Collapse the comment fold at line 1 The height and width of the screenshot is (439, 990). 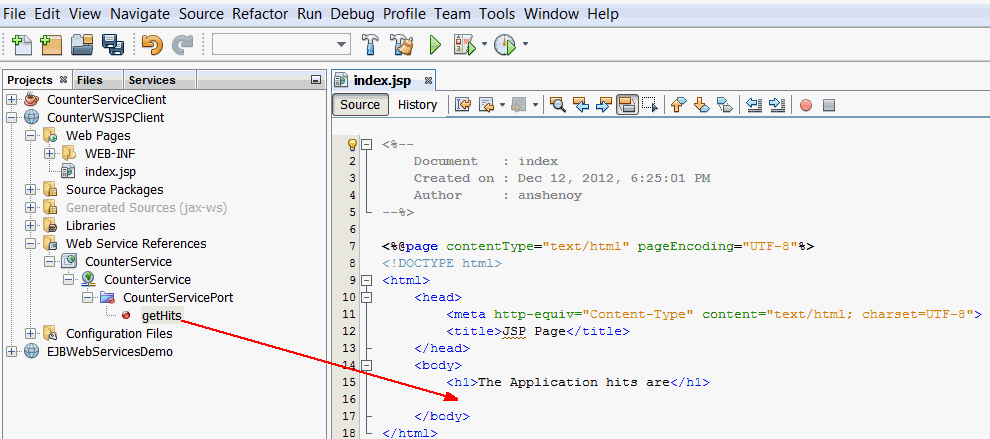coord(367,145)
